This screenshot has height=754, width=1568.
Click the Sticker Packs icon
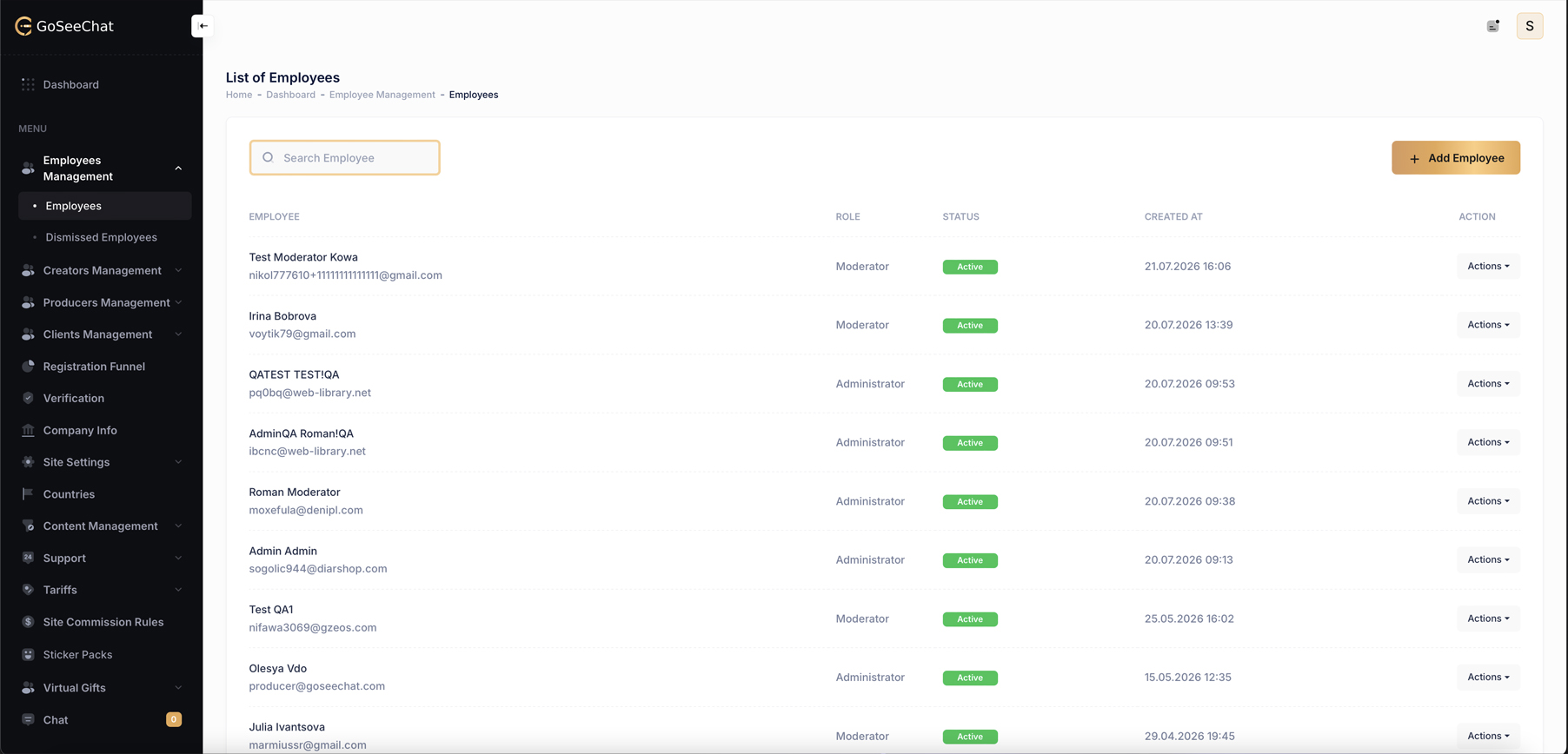click(x=28, y=654)
